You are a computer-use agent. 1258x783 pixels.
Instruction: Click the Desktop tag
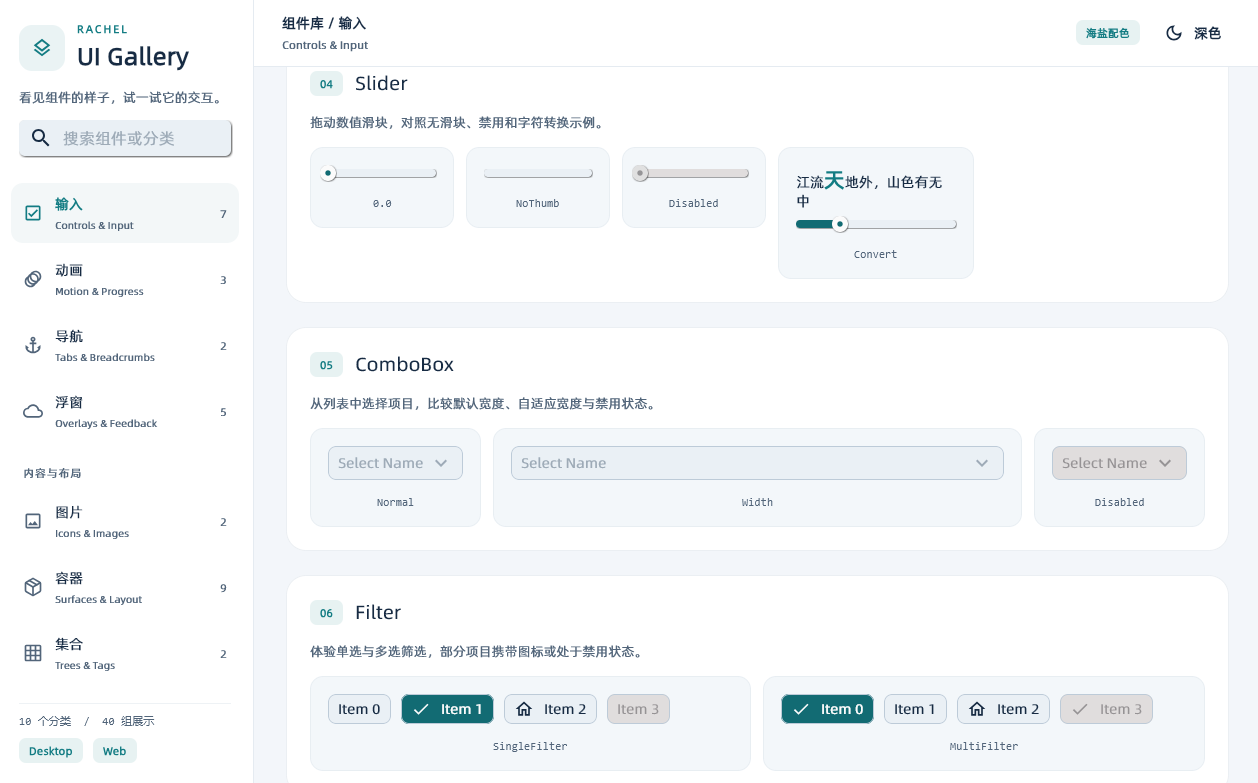pyautogui.click(x=50, y=751)
